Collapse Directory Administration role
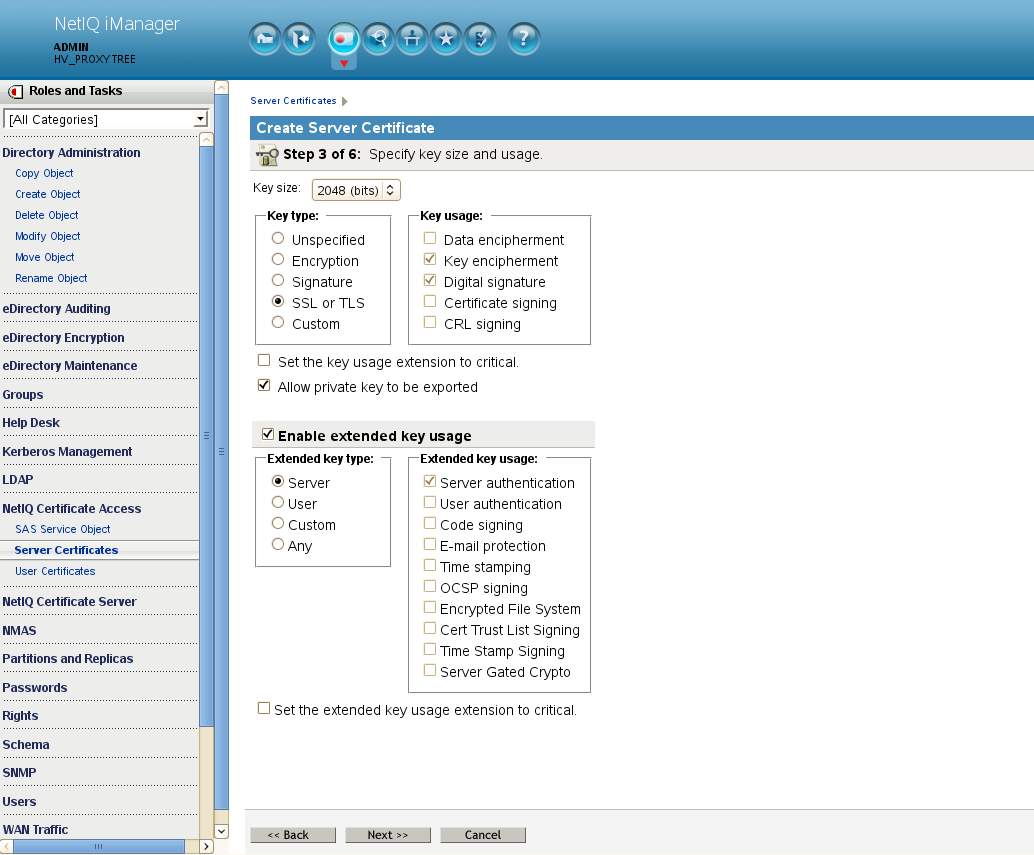 coord(71,153)
